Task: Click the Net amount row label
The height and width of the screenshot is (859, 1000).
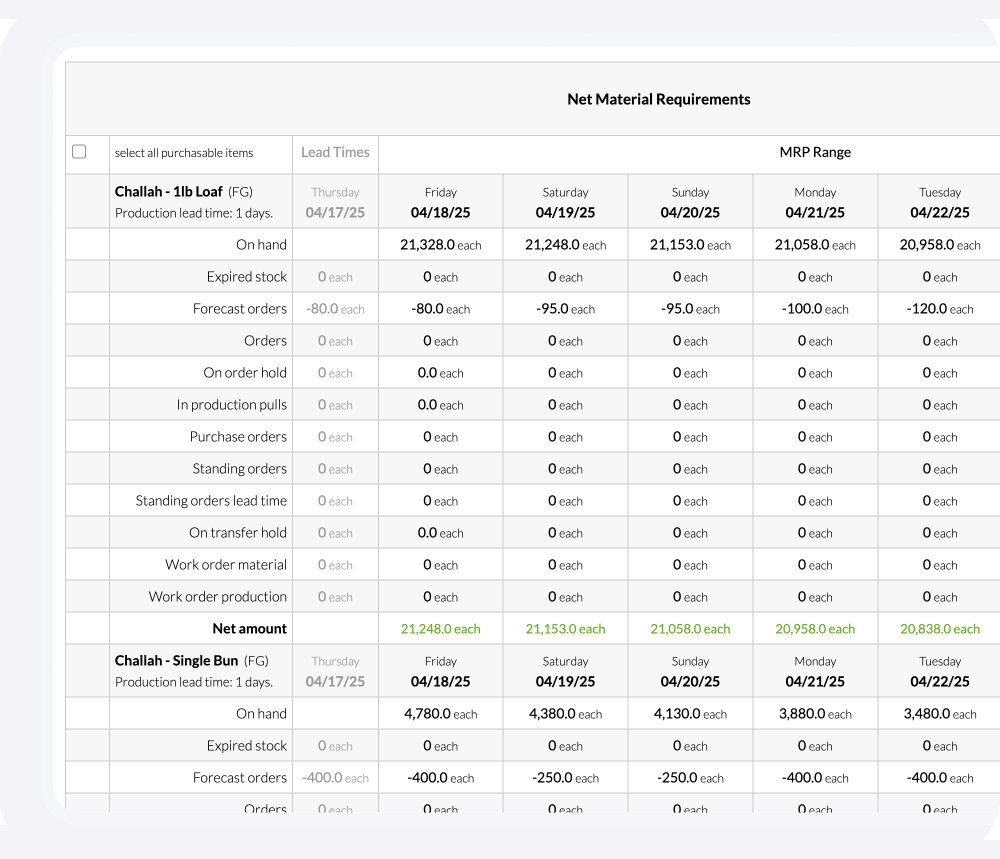Action: pos(249,629)
